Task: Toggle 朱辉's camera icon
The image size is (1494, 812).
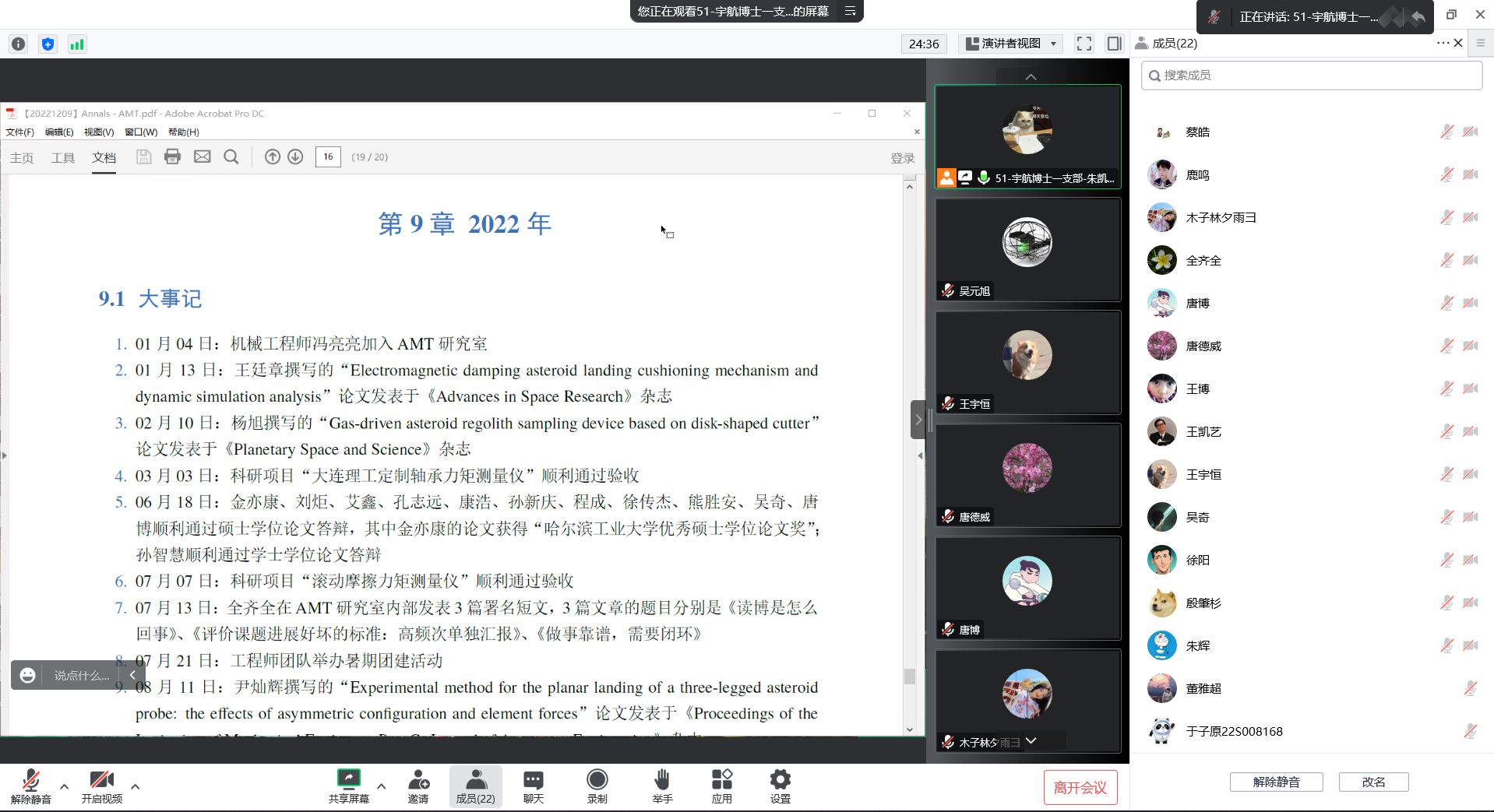Action: 1471,645
